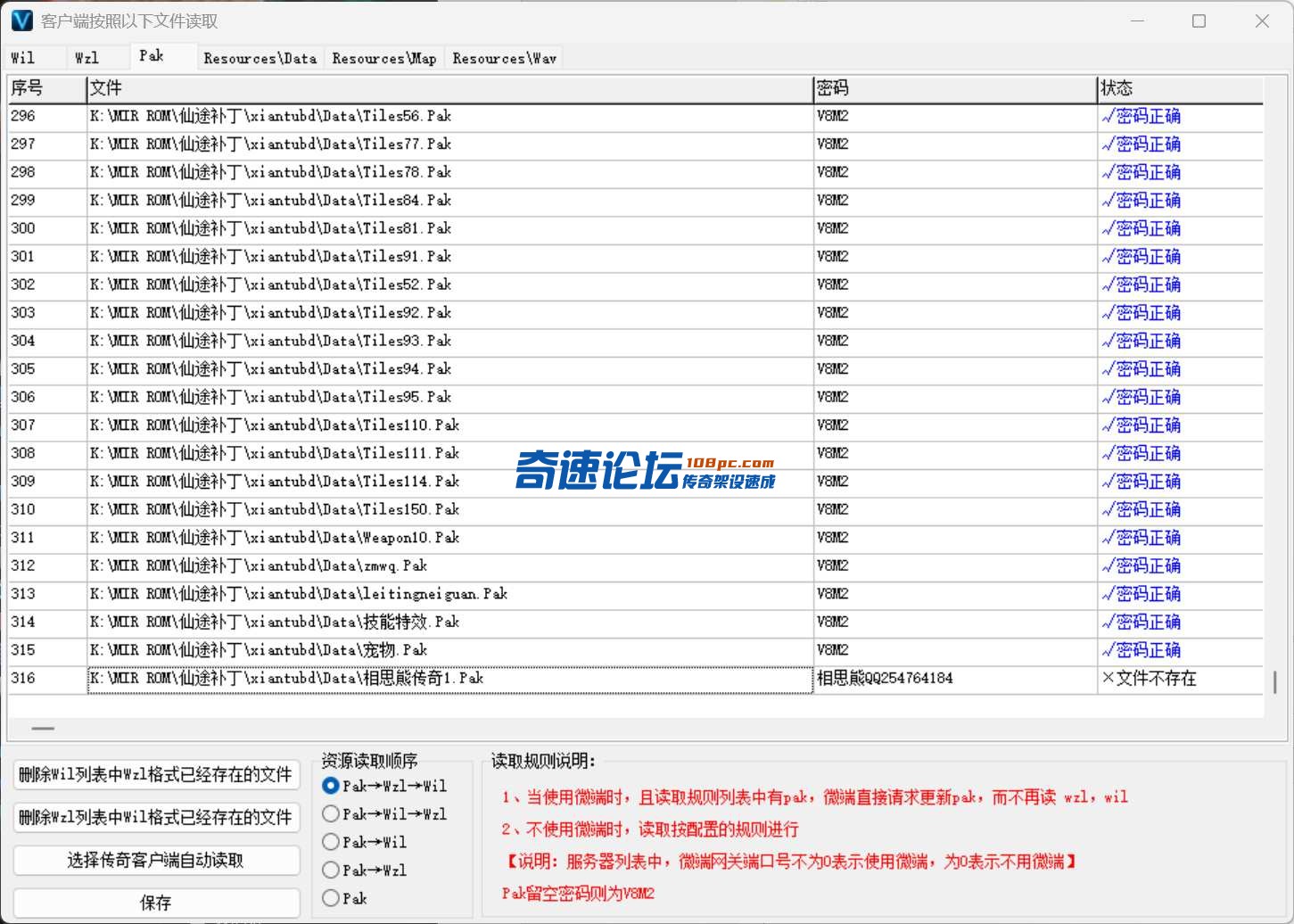Screen dimensions: 1294x924
Task: Choose the Pak→Wzl radio option
Action: coord(364,870)
